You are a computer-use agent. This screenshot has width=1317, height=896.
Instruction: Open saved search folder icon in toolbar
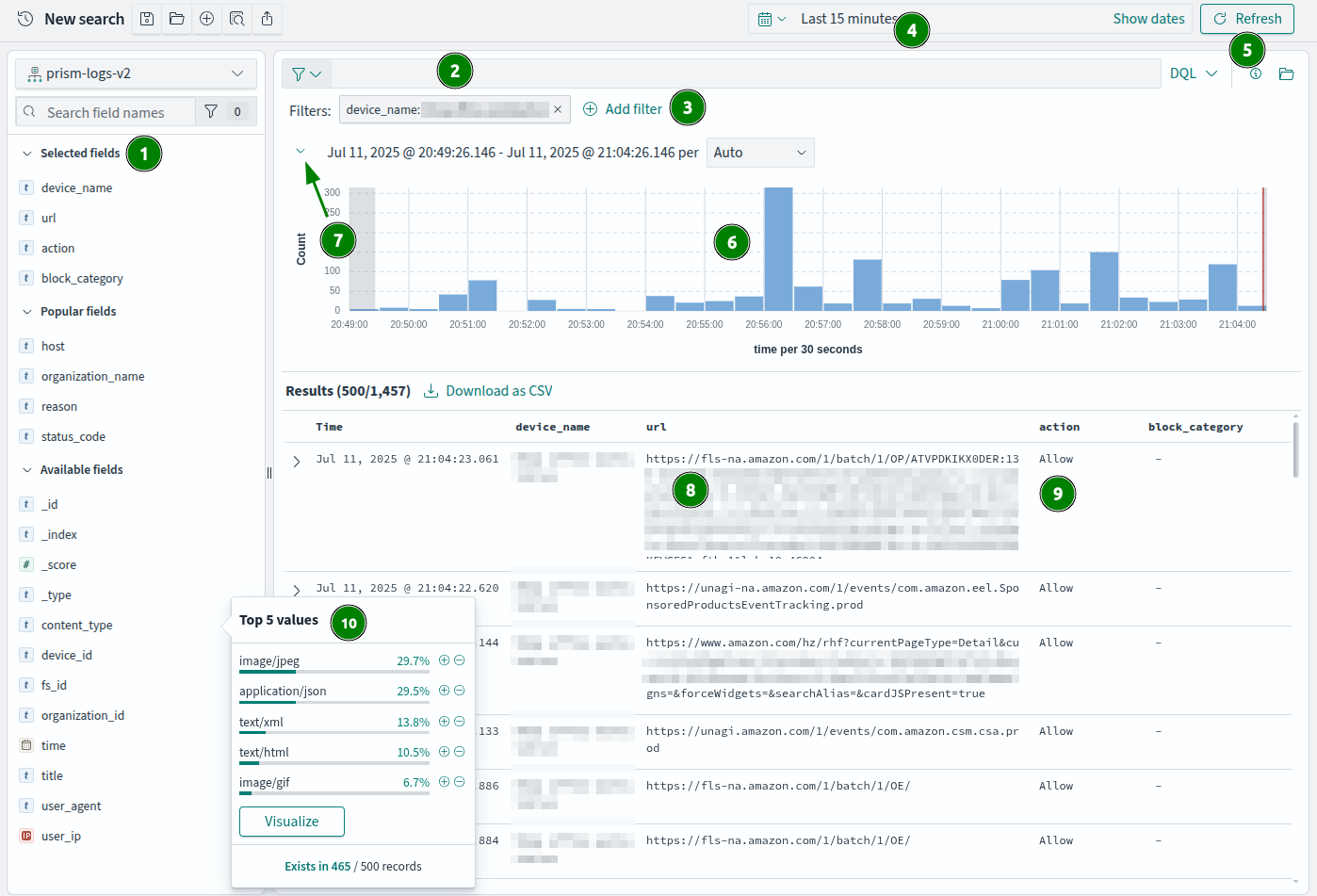[x=177, y=19]
